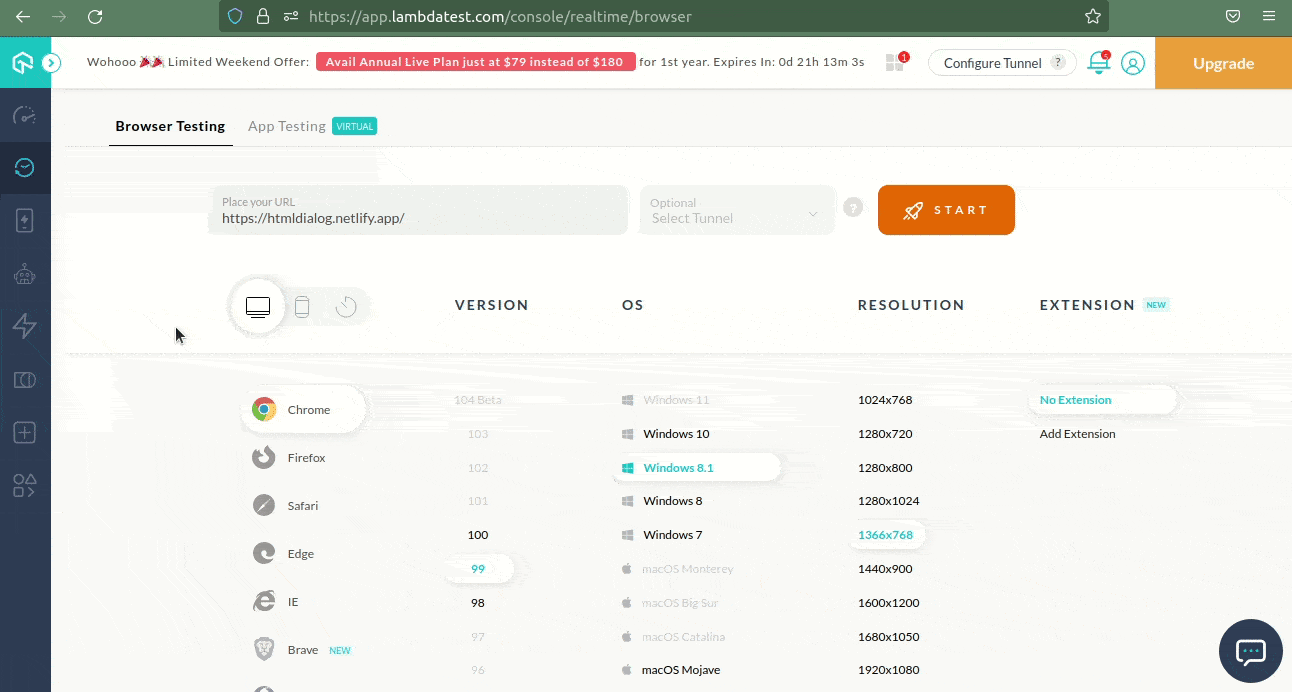
Task: Open the mobile device testing sidebar icon
Action: [x=27, y=220]
